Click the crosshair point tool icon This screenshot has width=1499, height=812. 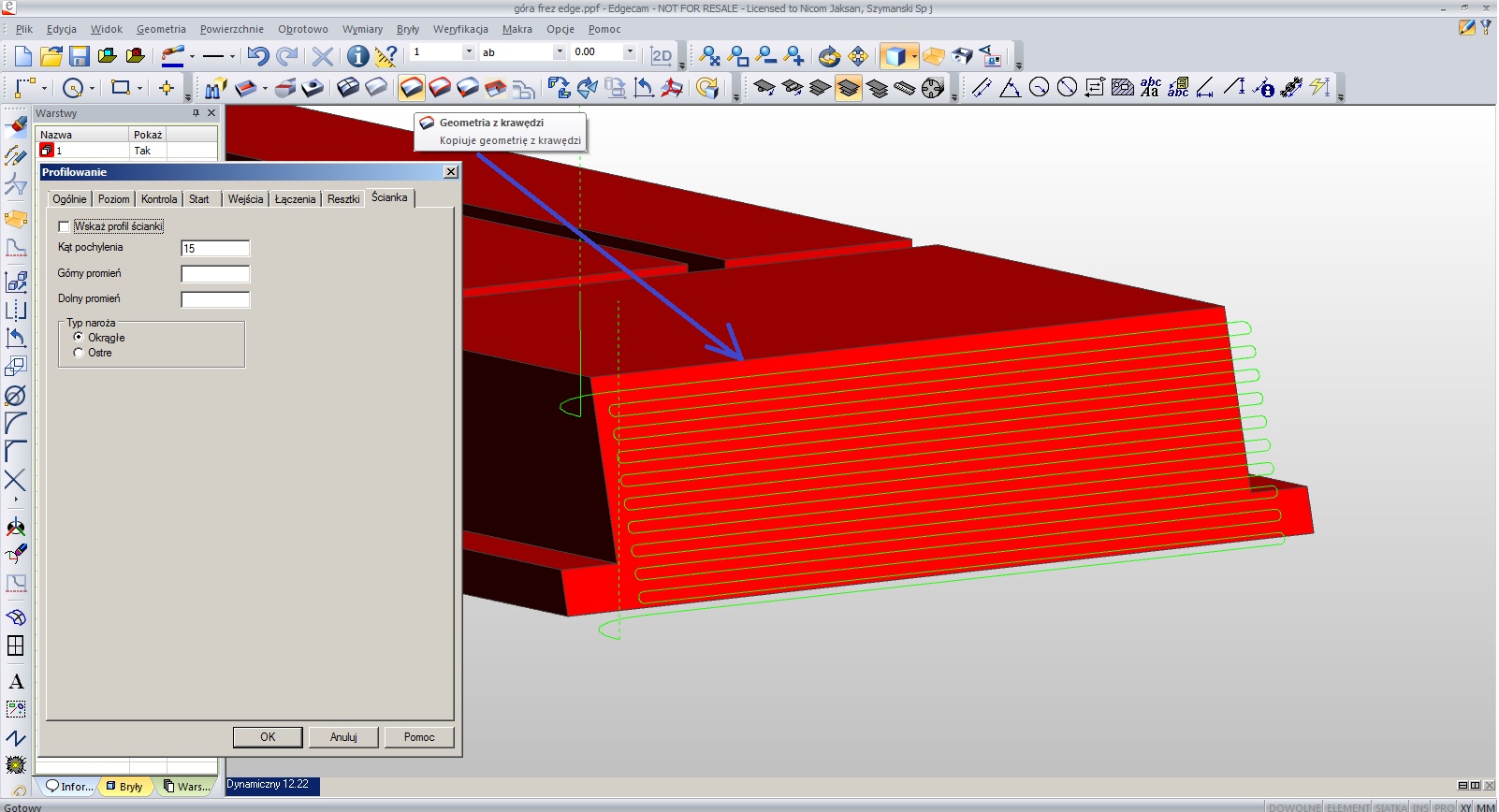click(167, 88)
